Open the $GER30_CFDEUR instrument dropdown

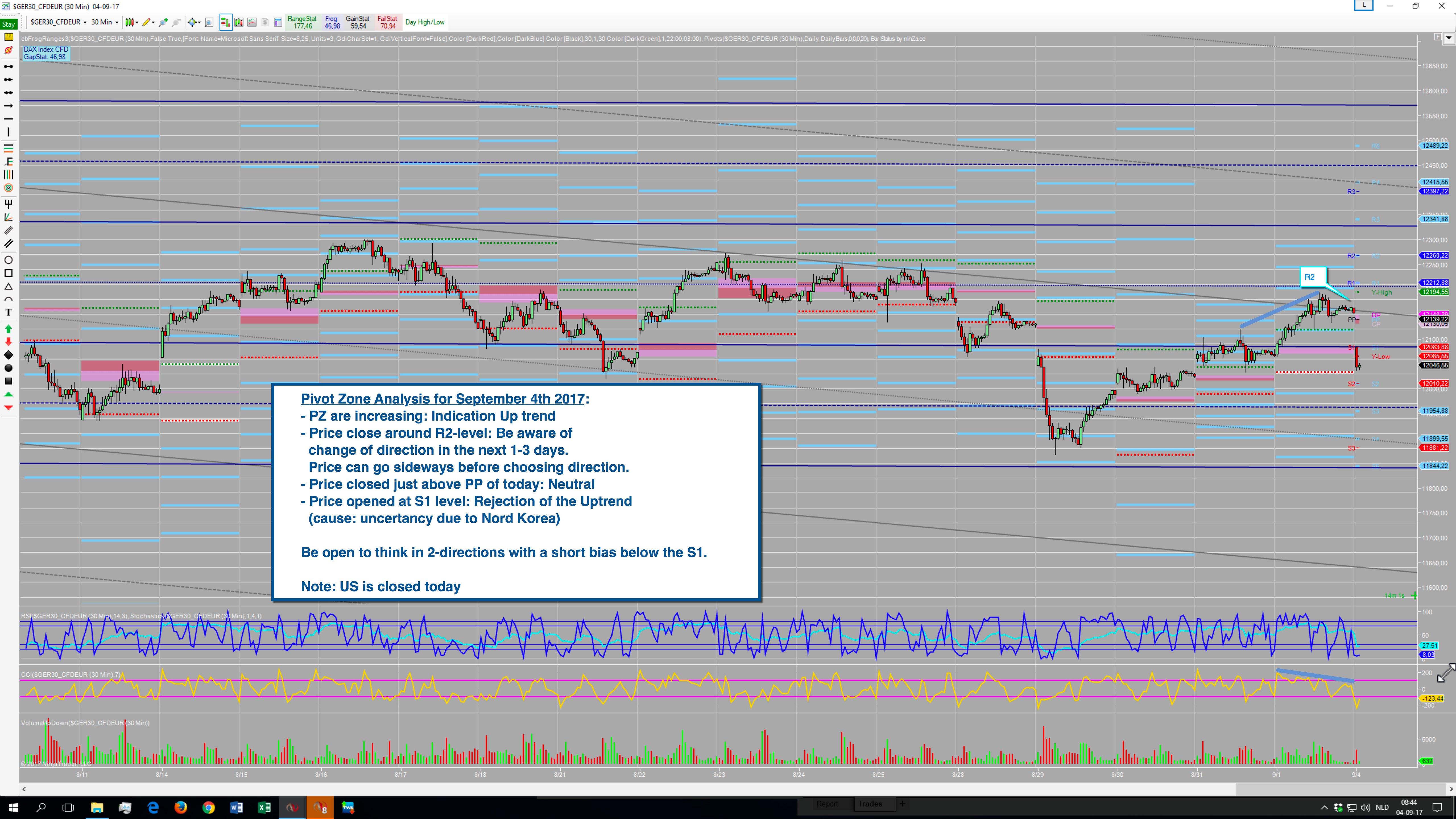[58, 22]
